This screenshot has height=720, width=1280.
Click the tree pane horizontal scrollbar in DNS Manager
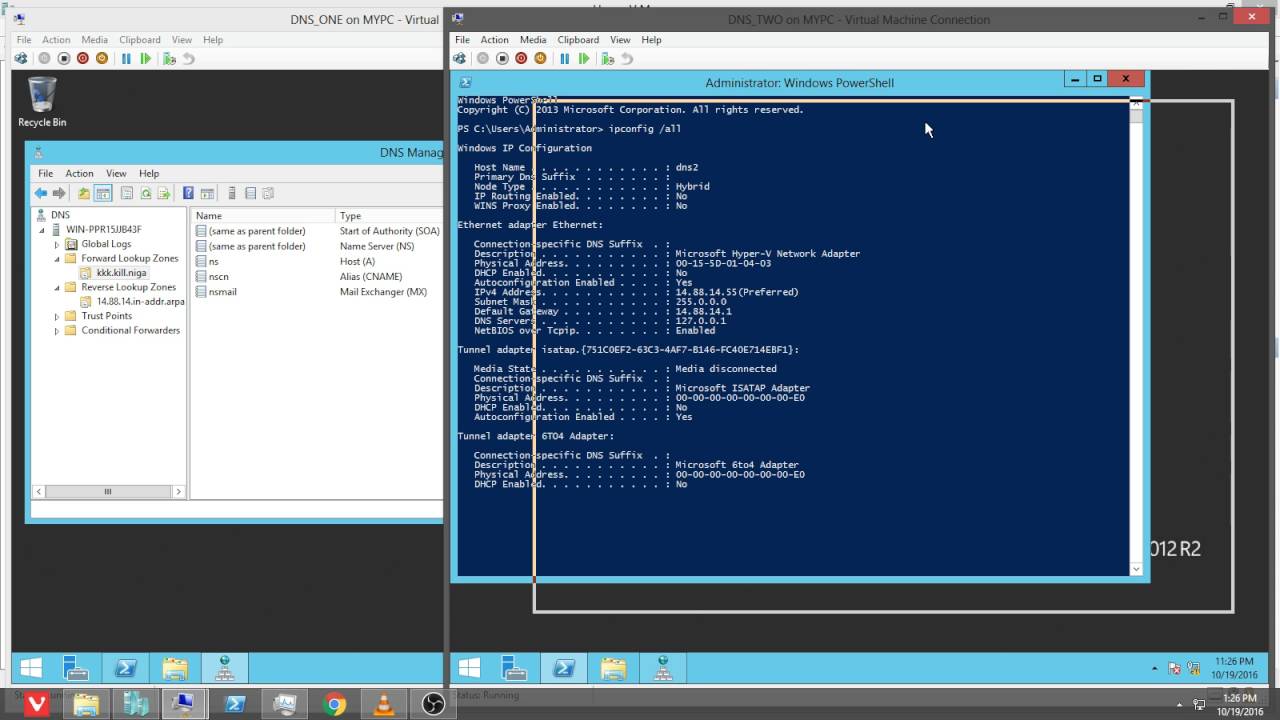click(108, 491)
